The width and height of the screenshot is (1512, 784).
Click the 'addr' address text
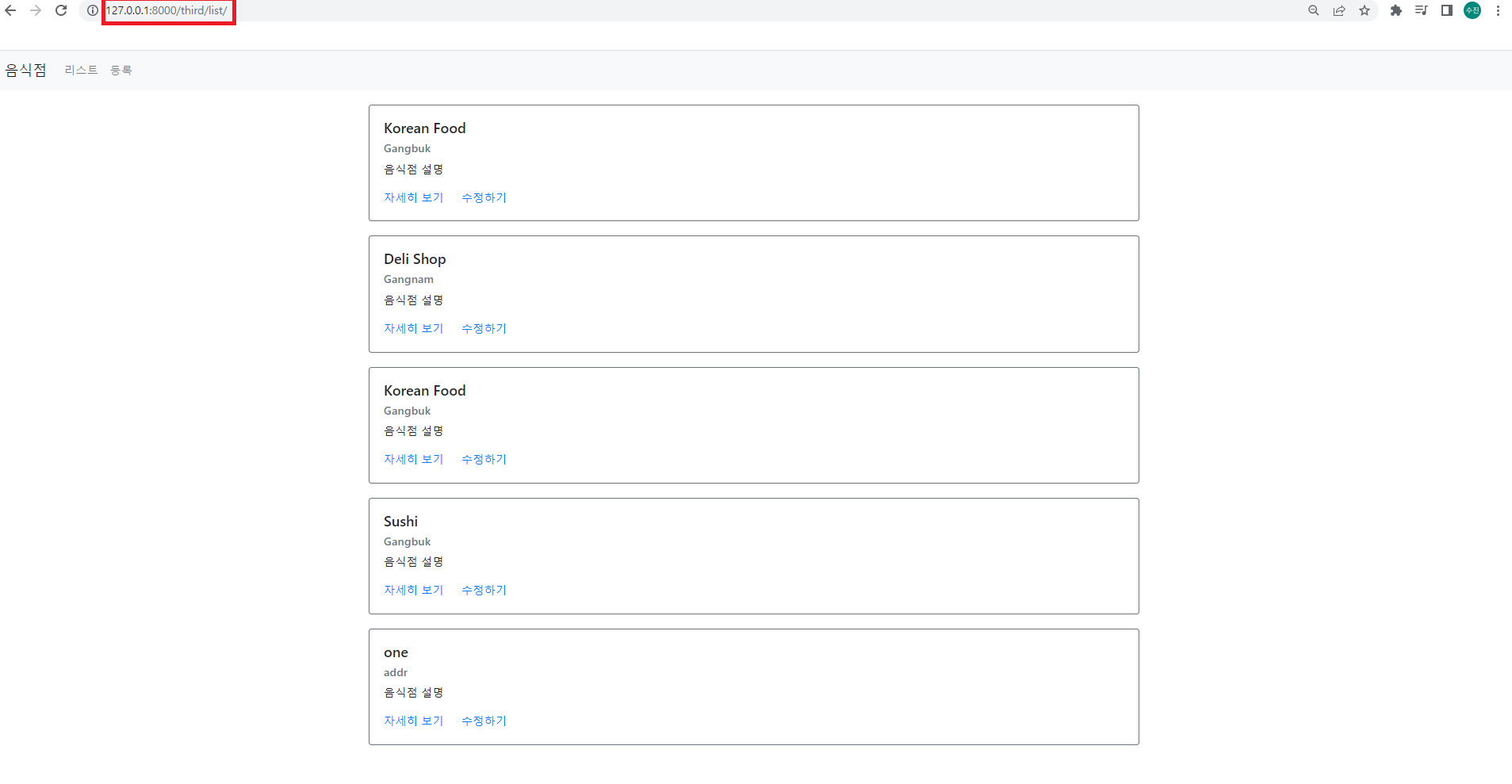pyautogui.click(x=396, y=672)
